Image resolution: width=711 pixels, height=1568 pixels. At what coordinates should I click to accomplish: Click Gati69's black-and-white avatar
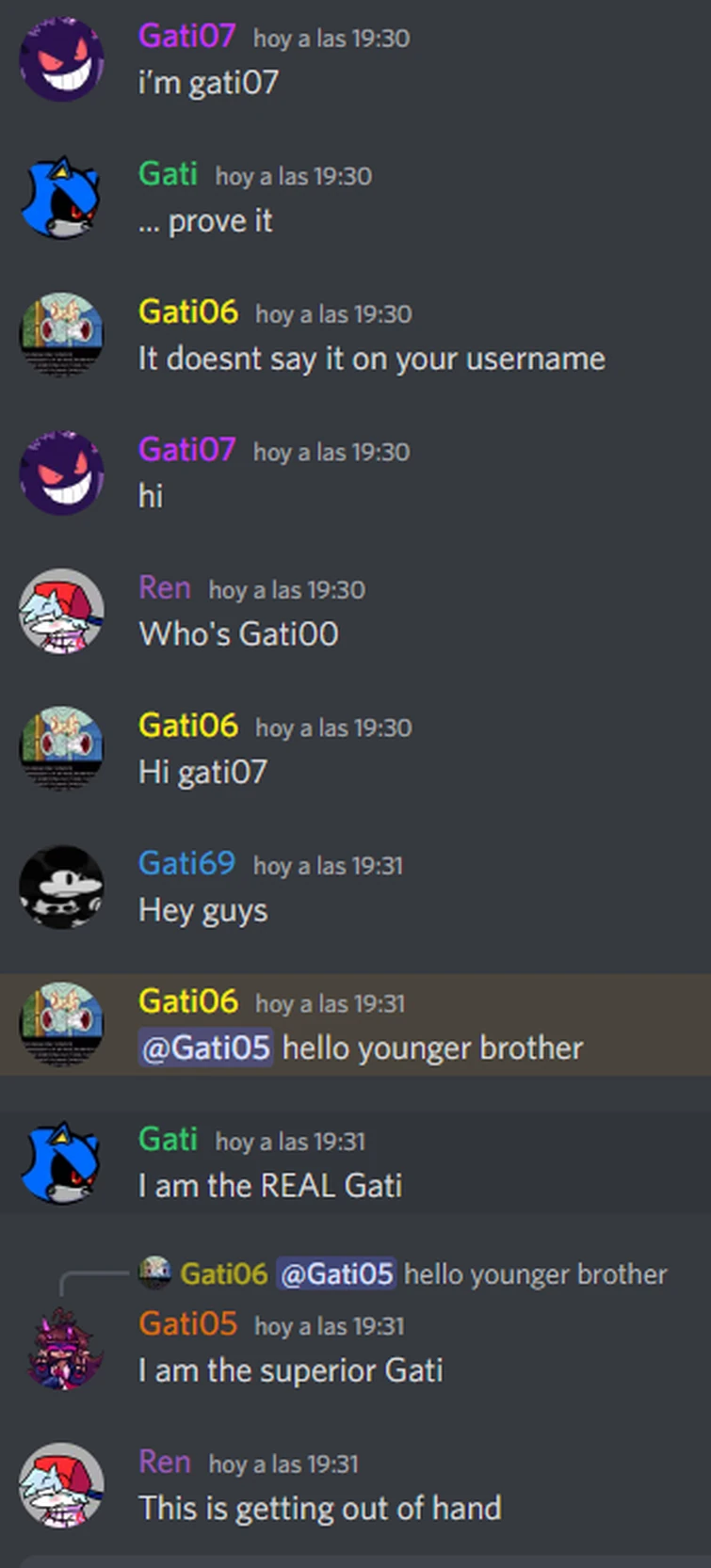61,887
